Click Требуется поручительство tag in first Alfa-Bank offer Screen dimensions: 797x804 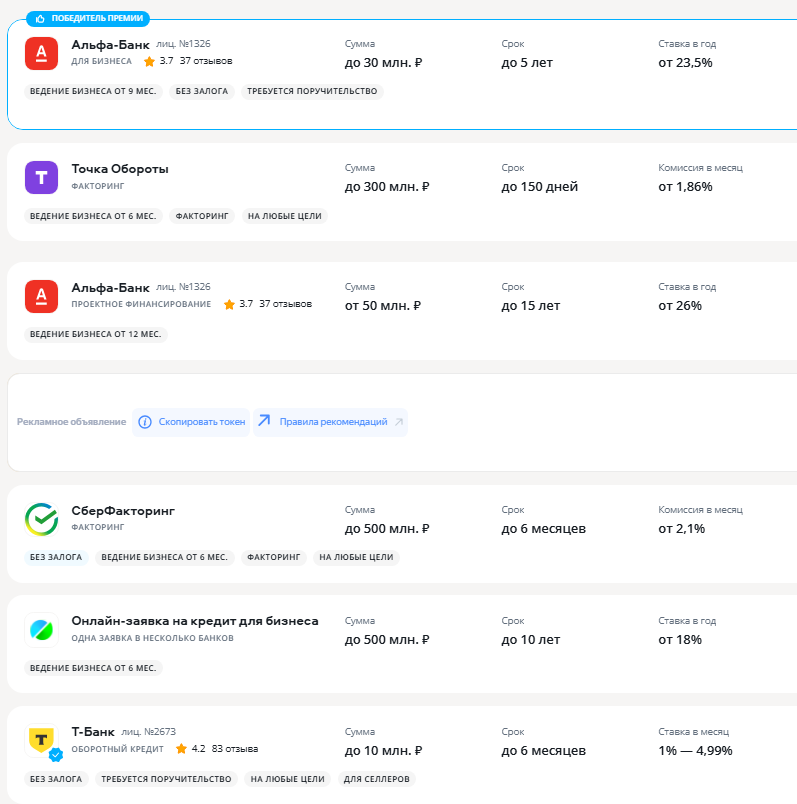click(312, 91)
